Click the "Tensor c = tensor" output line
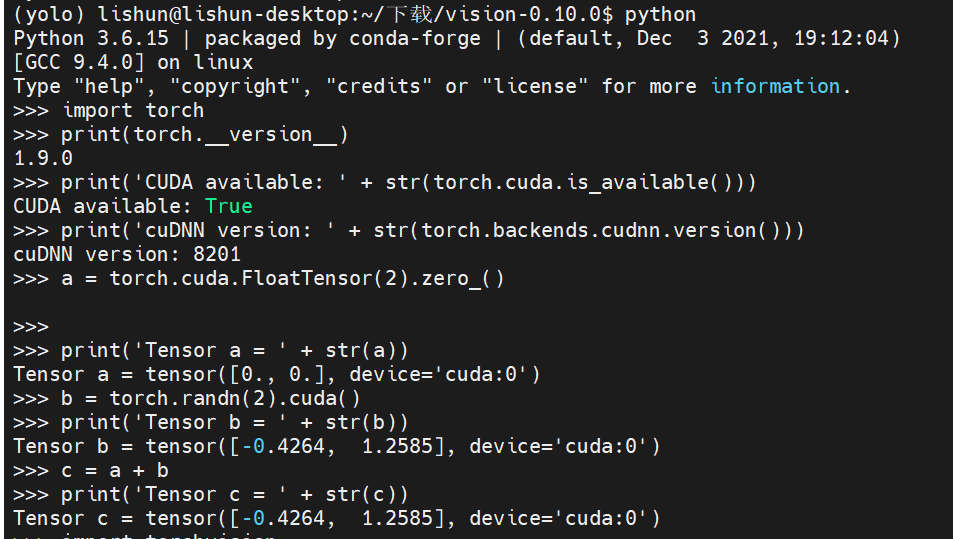 point(337,518)
